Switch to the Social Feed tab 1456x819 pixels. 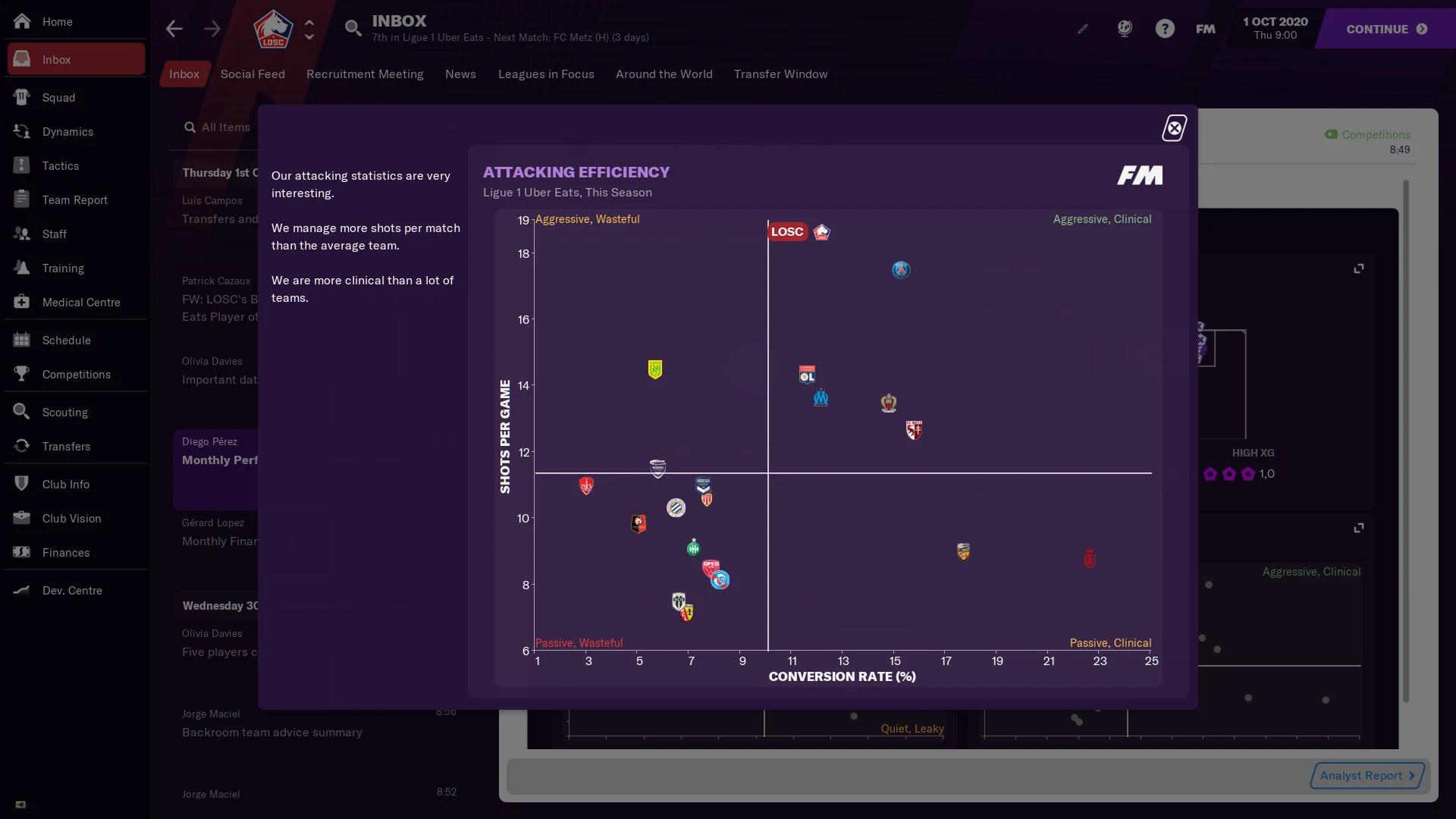253,73
